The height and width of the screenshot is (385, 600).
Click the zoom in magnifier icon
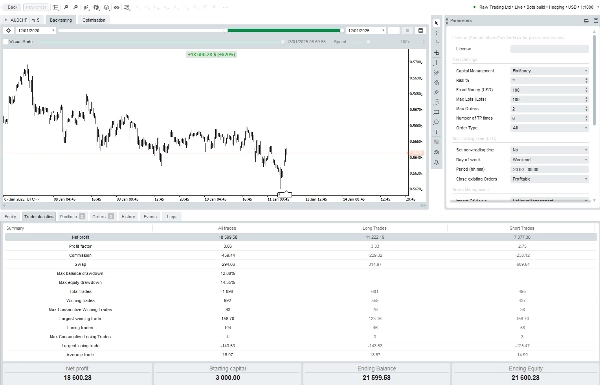[66, 7]
